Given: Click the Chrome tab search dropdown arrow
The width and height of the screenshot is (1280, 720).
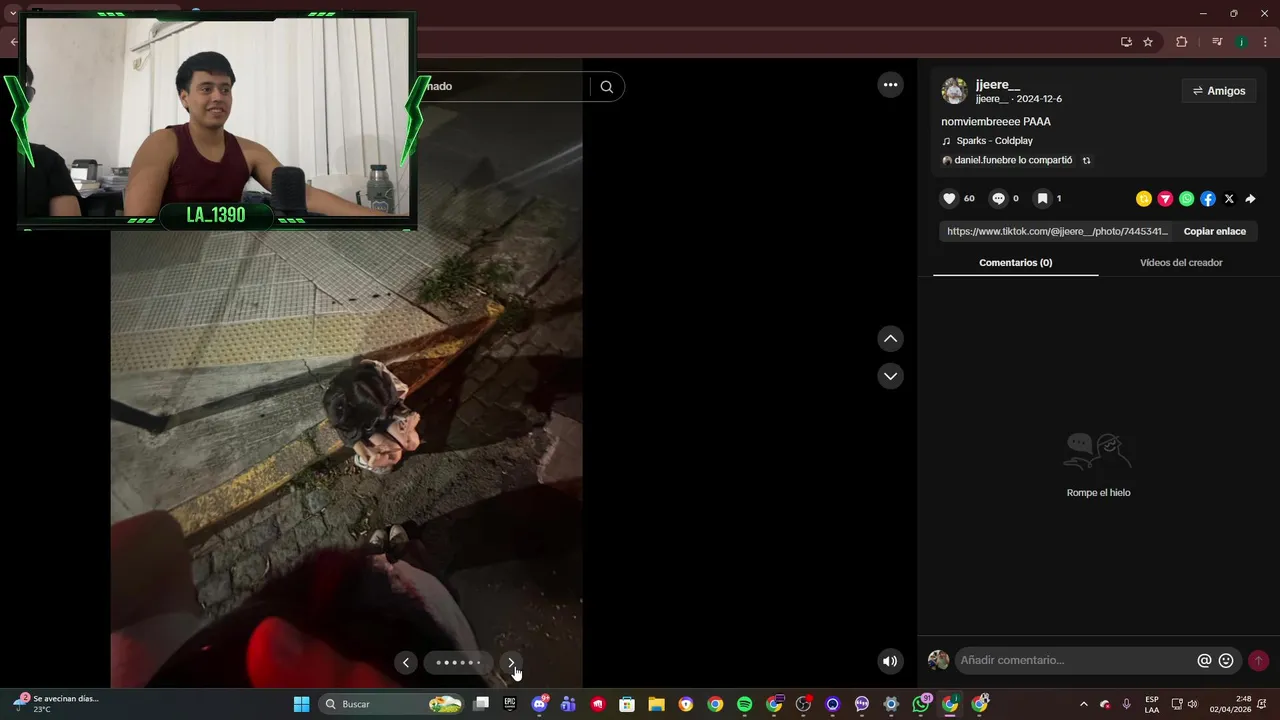Looking at the screenshot, I should [13, 14].
